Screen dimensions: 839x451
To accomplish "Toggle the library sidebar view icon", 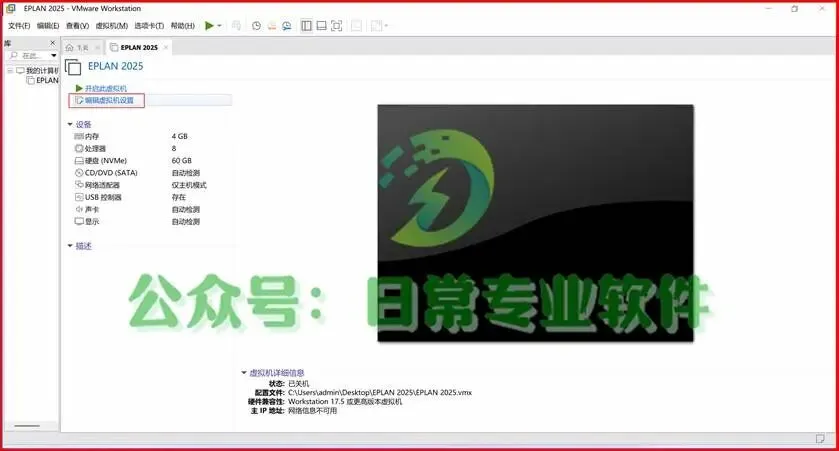I will click(306, 26).
